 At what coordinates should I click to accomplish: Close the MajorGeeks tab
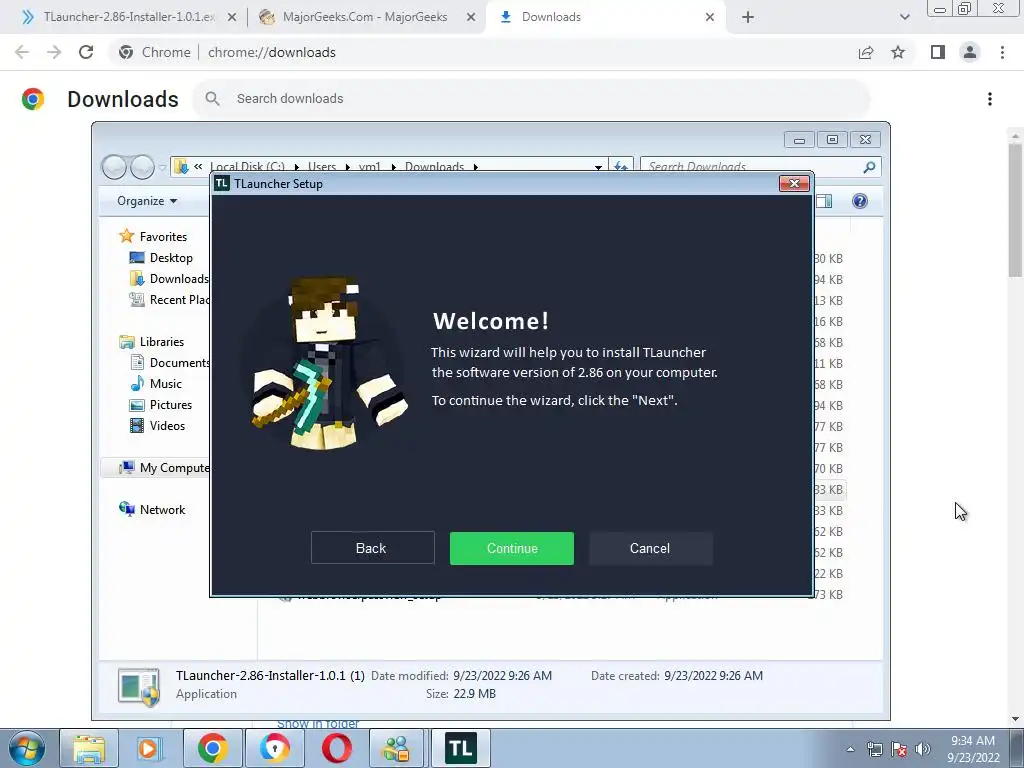point(471,17)
